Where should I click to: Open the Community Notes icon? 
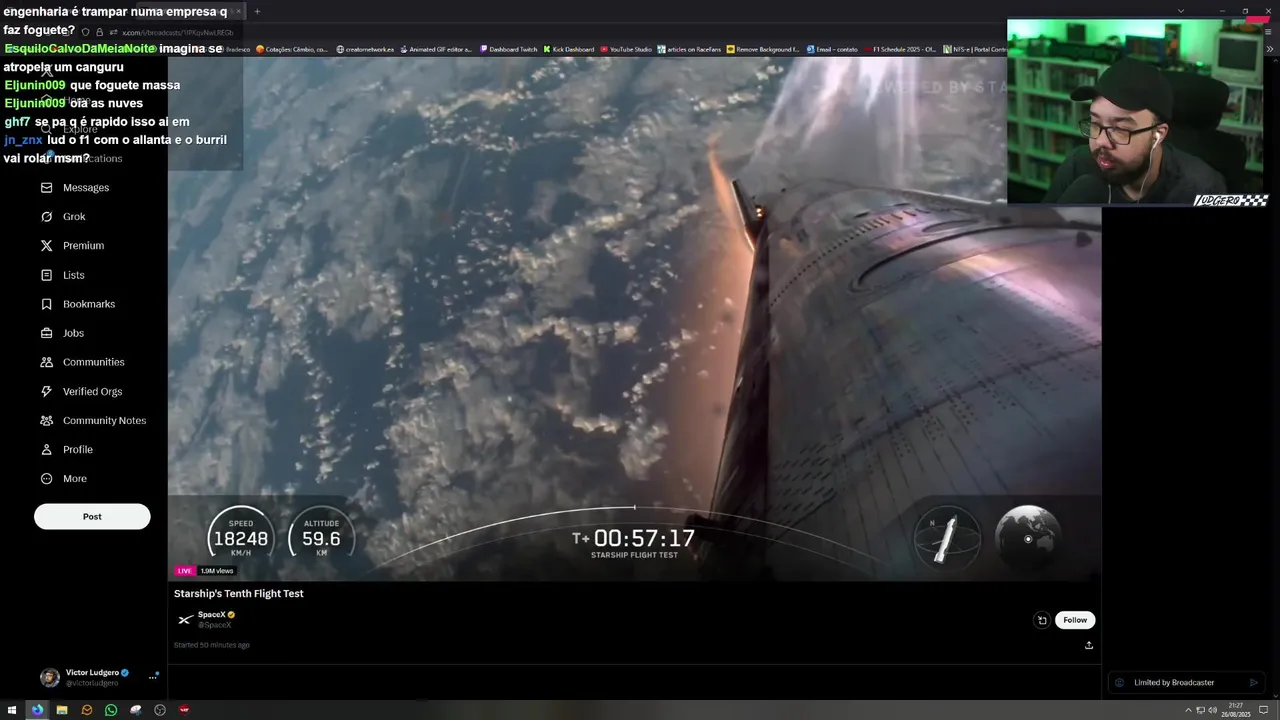tap(46, 420)
